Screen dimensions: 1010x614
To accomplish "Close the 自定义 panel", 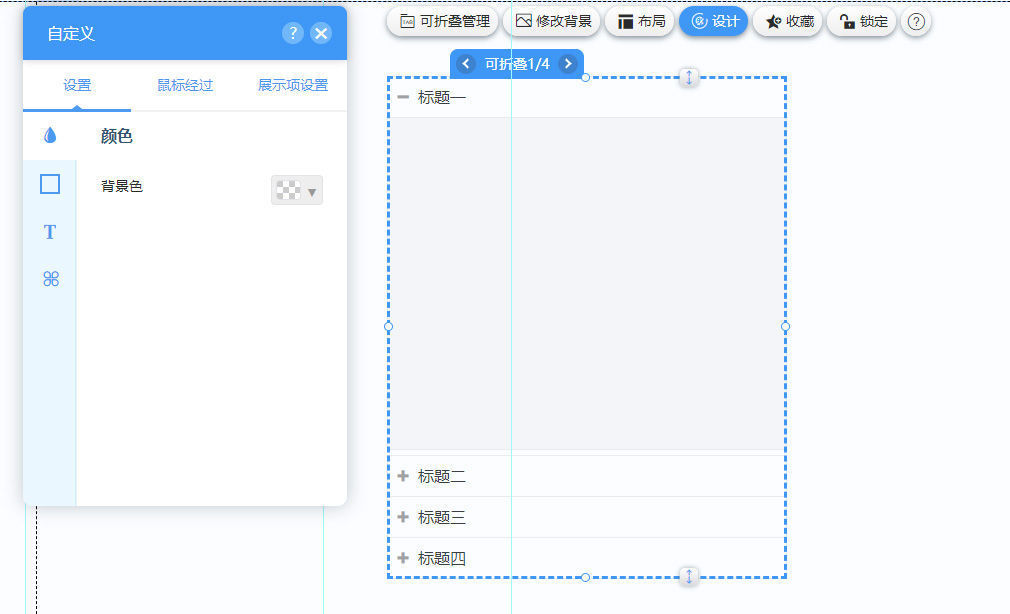I will pyautogui.click(x=321, y=33).
